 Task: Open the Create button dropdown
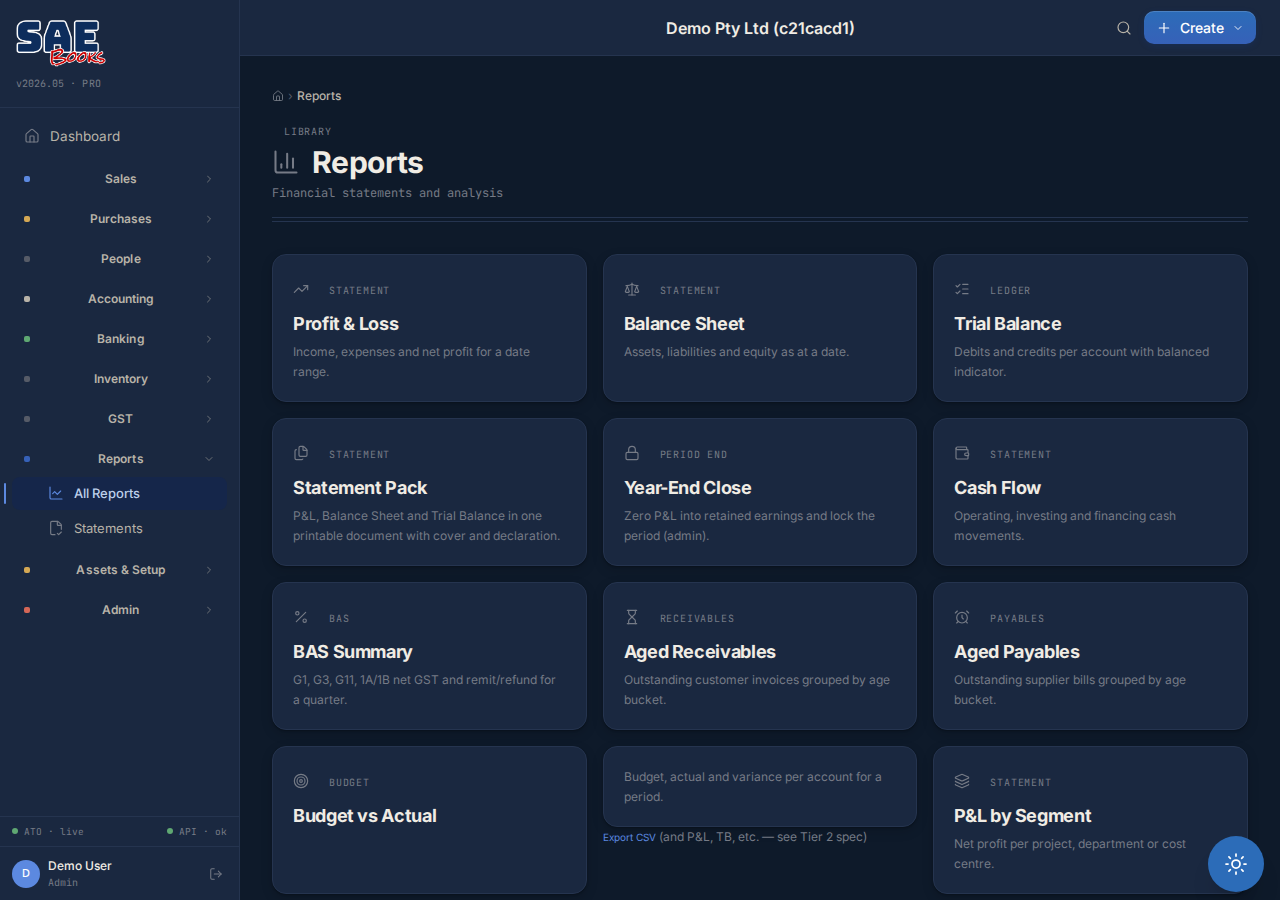click(x=1200, y=28)
